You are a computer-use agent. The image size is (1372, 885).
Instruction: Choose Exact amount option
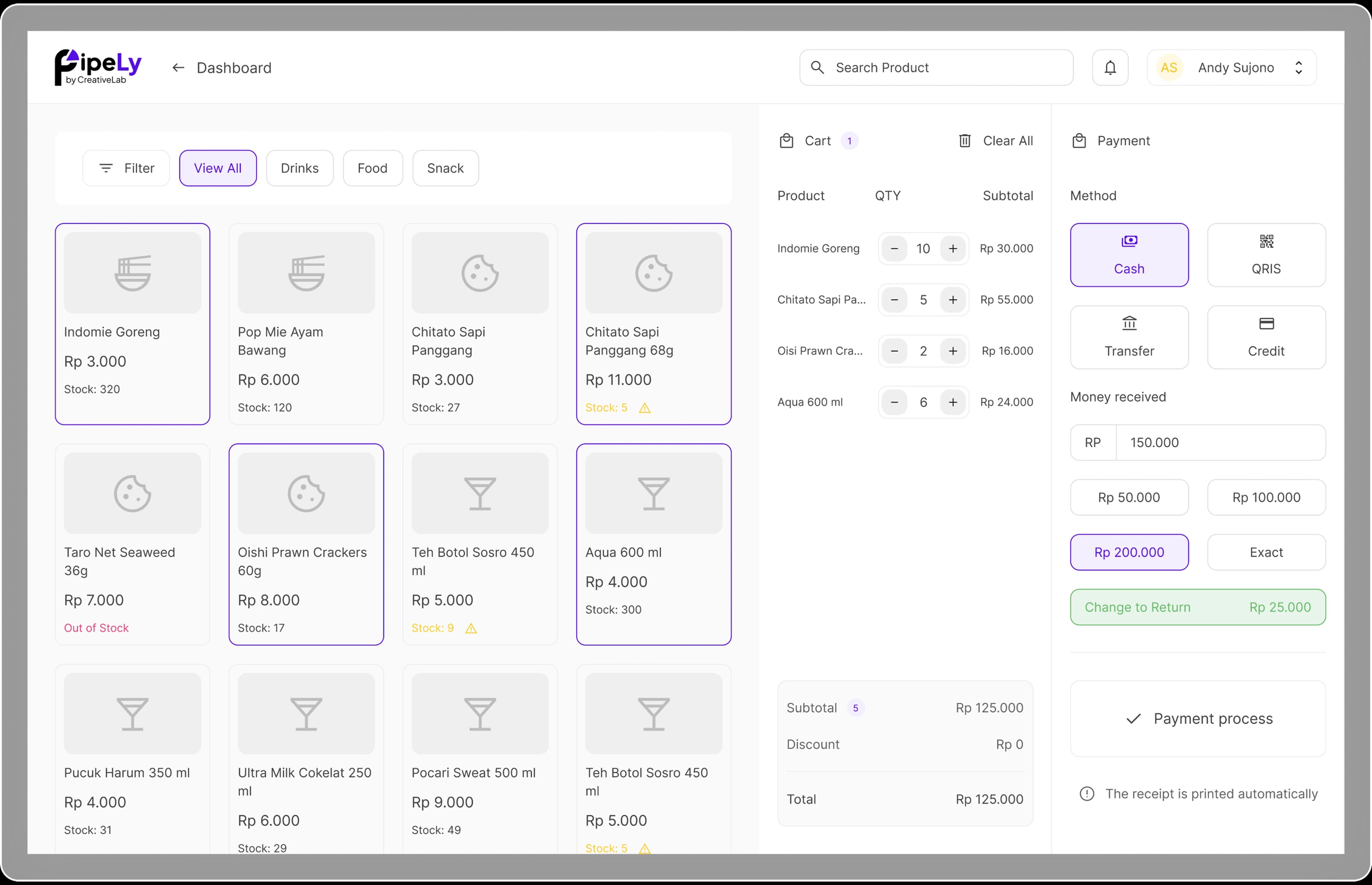1266,552
